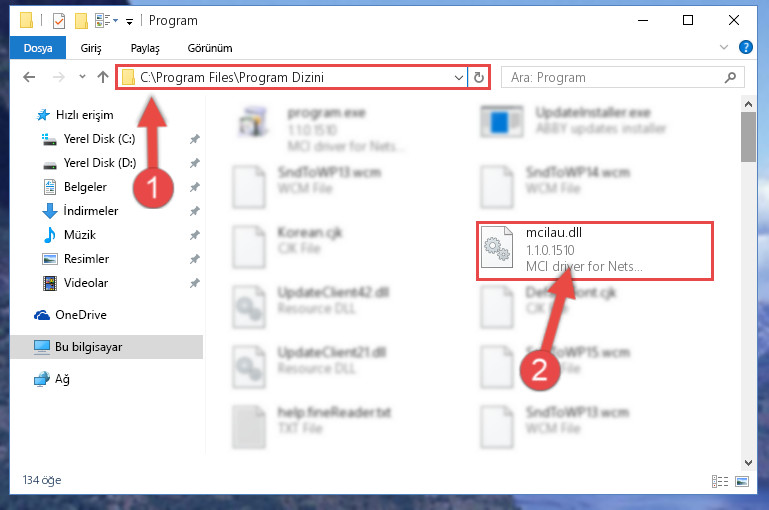Screen dimensions: 769x510
Task: Click the vertical scrollbar thumb
Action: click(748, 137)
